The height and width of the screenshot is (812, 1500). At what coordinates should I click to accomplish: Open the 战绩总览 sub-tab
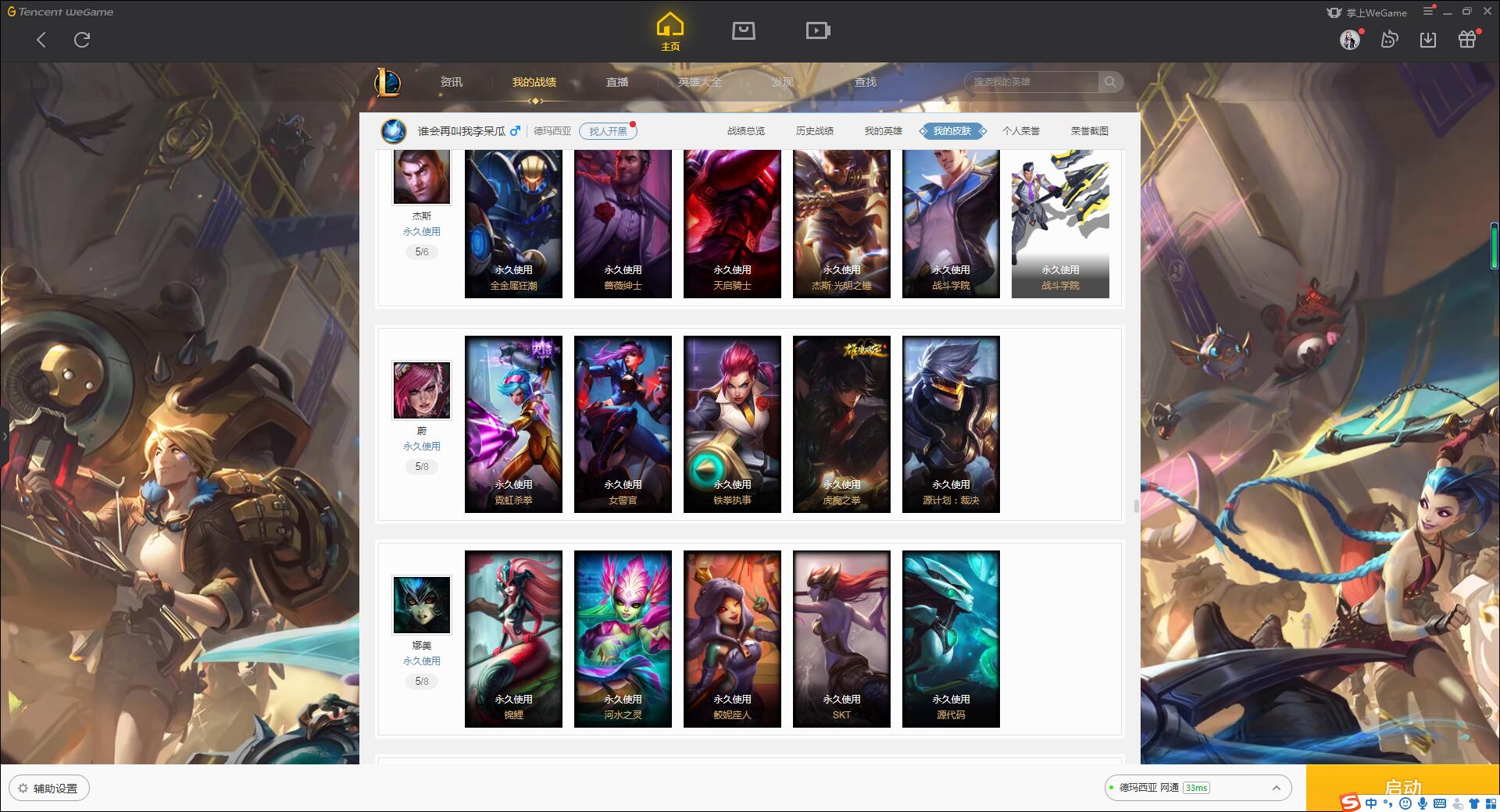[x=746, y=131]
